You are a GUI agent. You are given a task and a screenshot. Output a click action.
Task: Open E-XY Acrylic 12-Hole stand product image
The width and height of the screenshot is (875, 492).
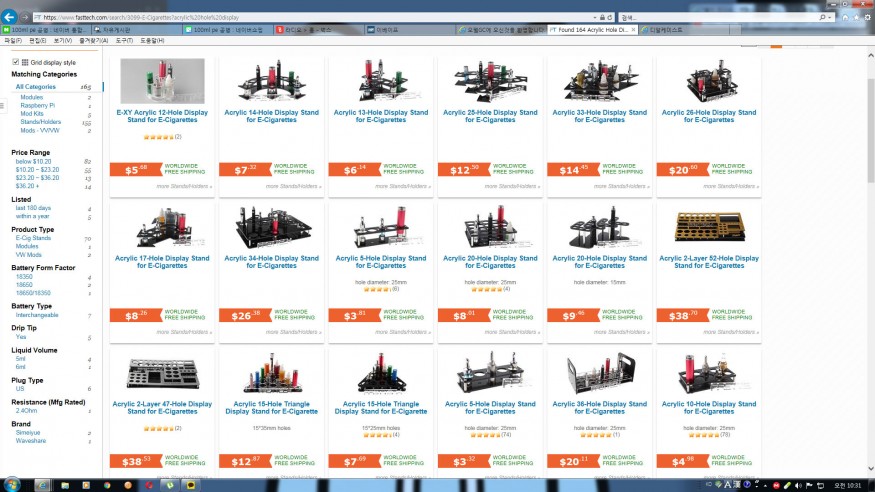160,81
